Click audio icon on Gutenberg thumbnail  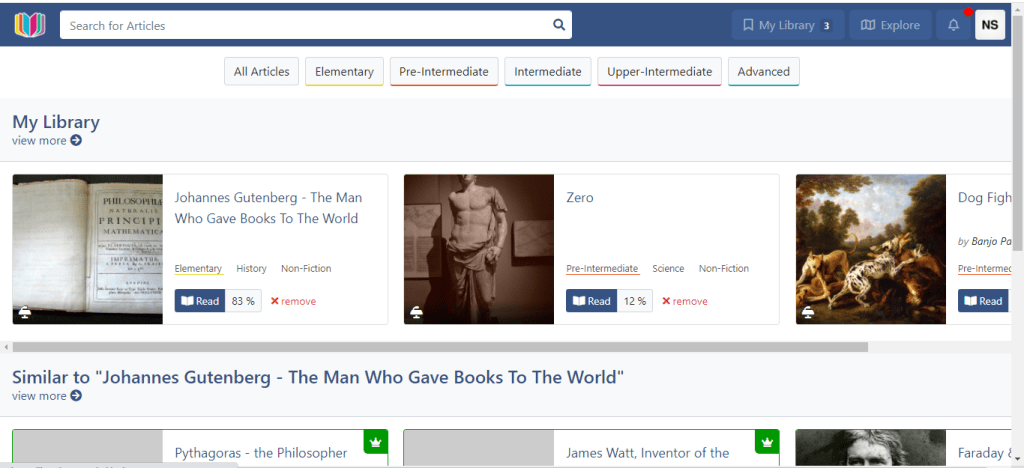click(25, 312)
